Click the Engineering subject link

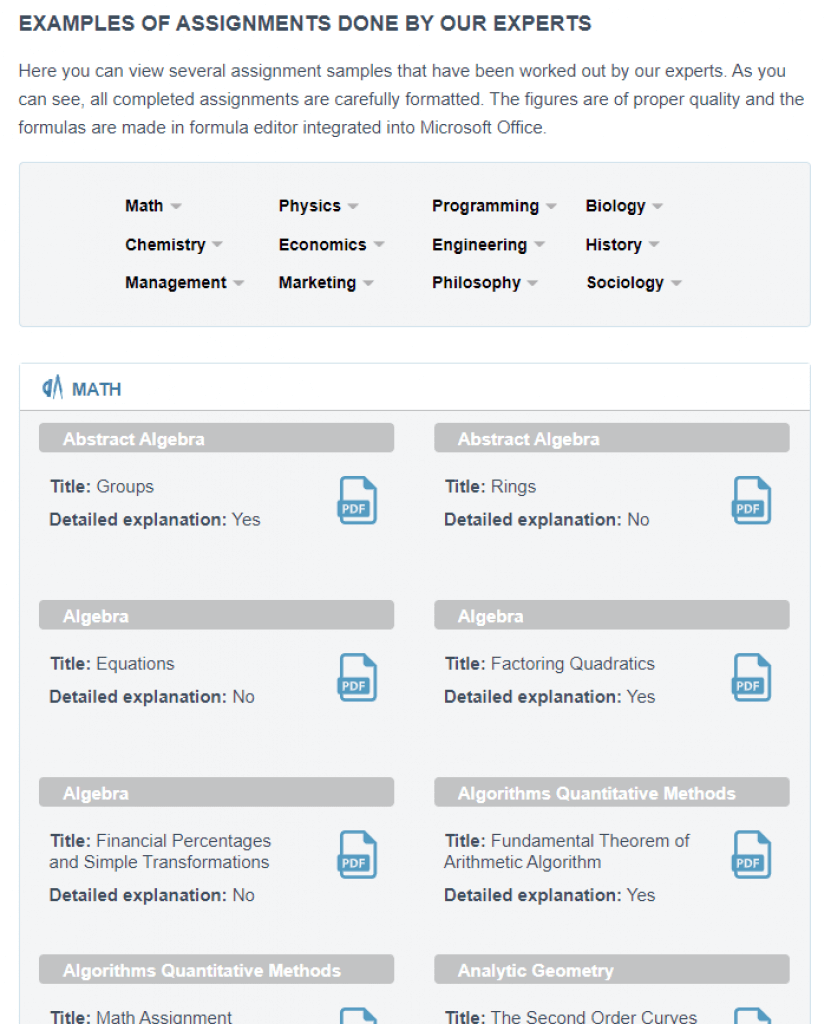point(479,244)
